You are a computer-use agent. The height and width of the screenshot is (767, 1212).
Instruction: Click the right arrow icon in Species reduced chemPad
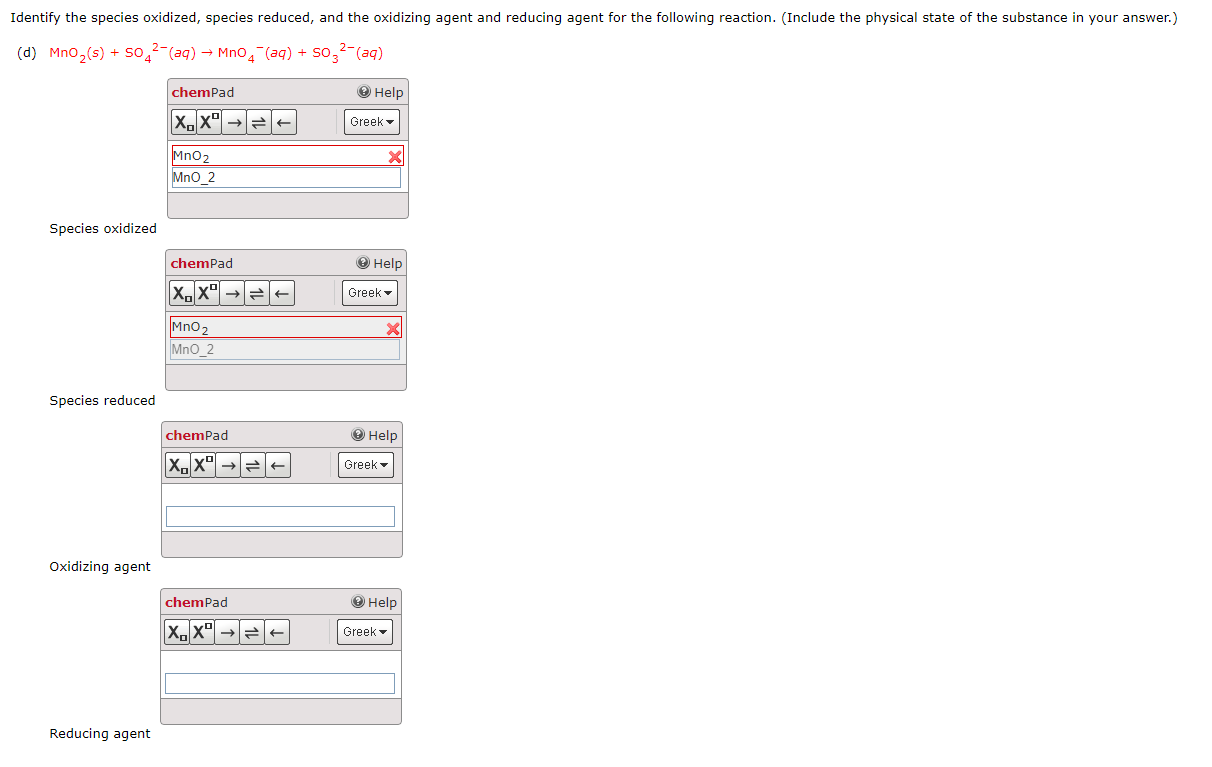230,293
